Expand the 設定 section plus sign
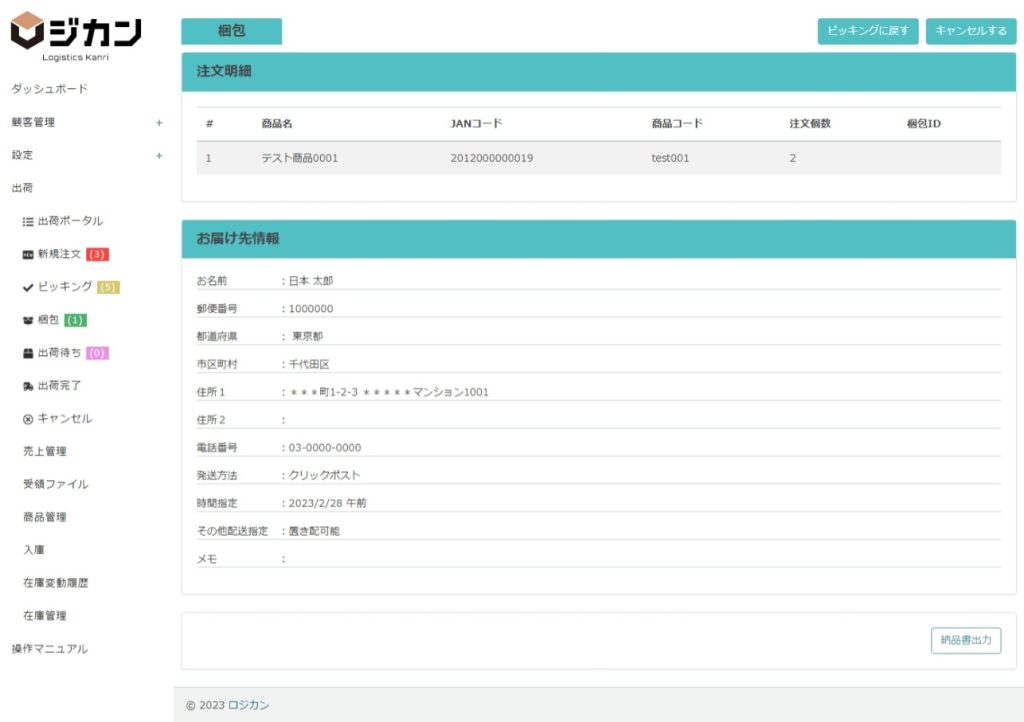Viewport: 1024px width, 722px height. [x=159, y=156]
